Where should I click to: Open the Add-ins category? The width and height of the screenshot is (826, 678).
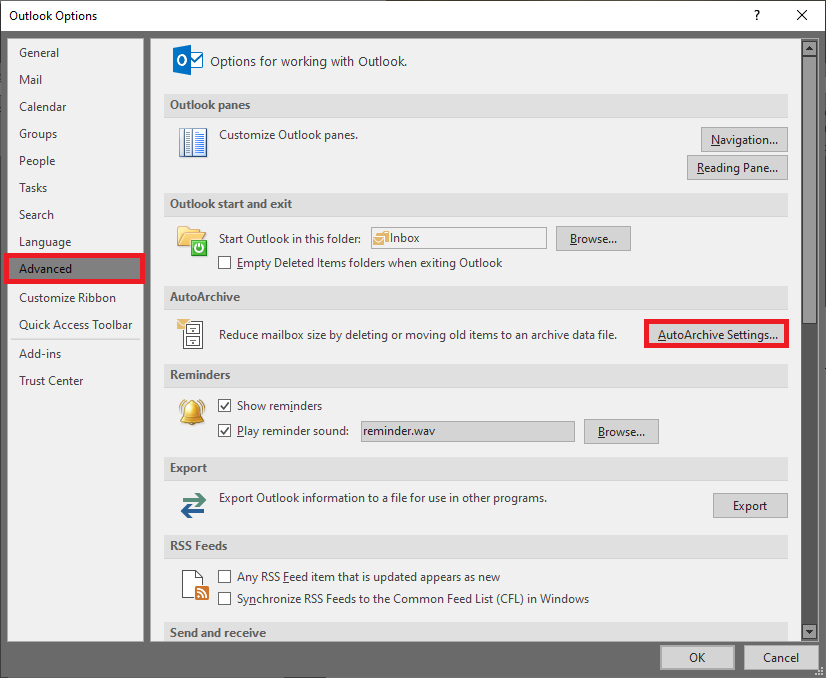[75, 353]
